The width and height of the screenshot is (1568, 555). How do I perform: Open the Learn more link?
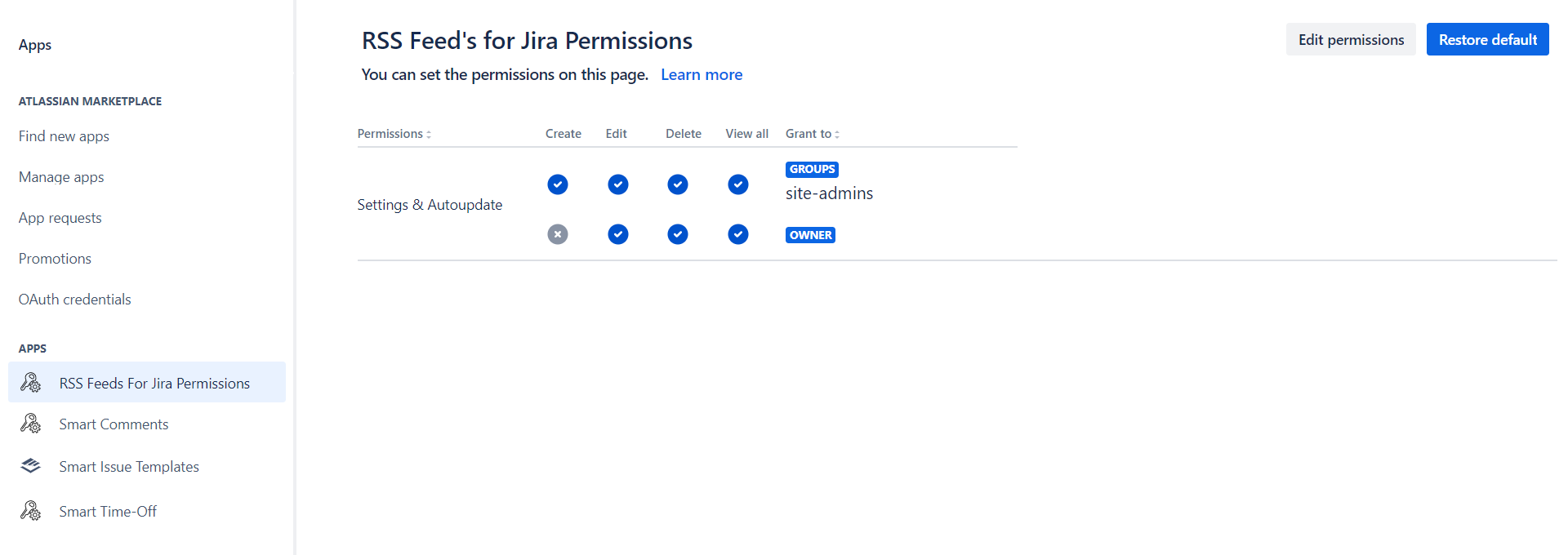702,74
